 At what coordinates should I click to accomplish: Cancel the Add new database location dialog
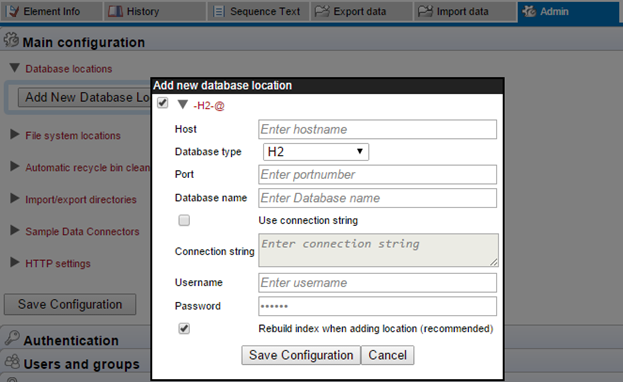coord(387,355)
